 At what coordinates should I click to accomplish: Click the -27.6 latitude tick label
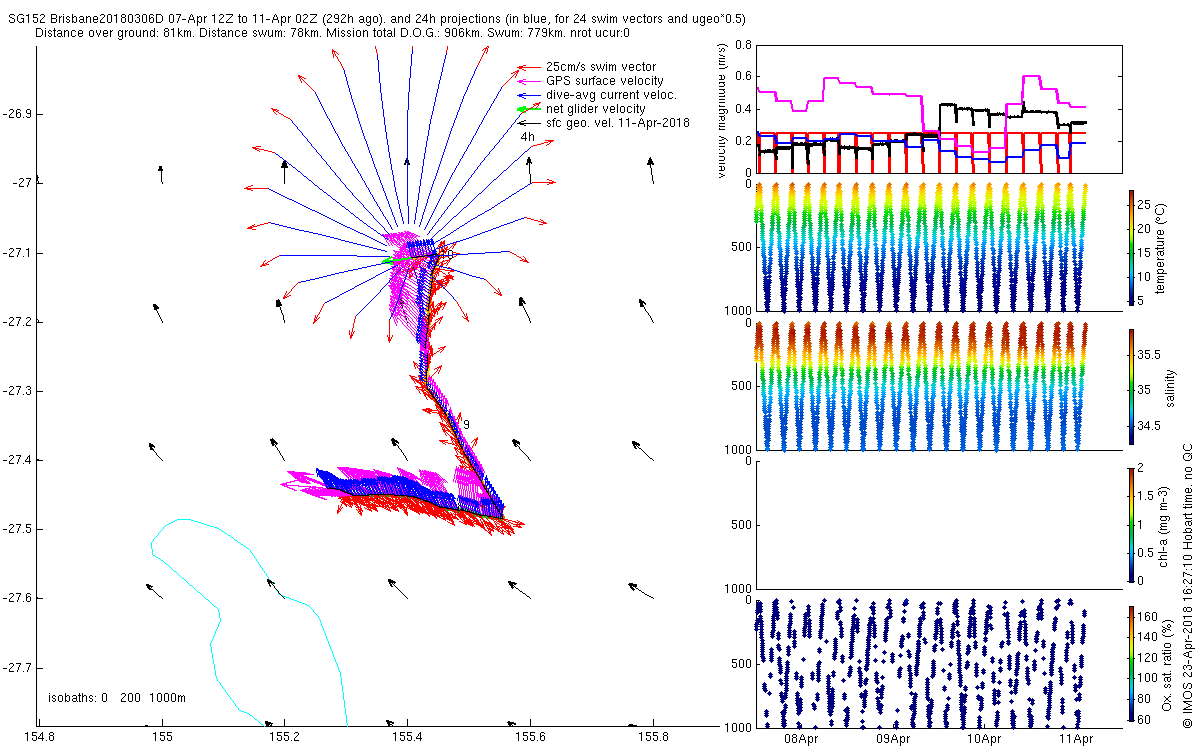pyautogui.click(x=16, y=598)
